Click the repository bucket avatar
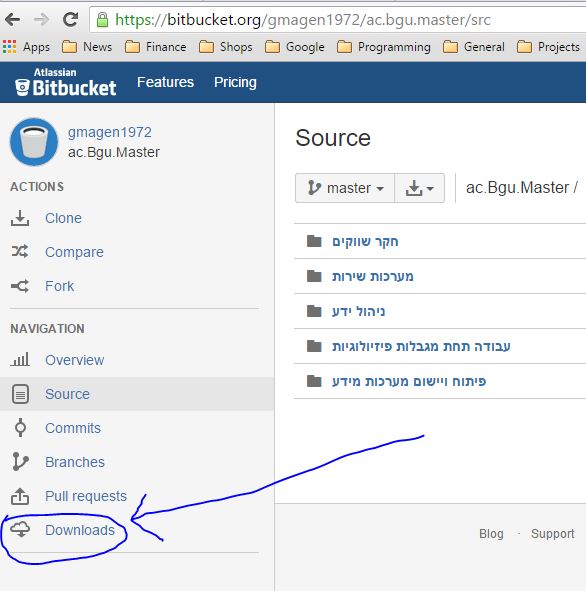Image resolution: width=586 pixels, height=591 pixels. pos(34,142)
